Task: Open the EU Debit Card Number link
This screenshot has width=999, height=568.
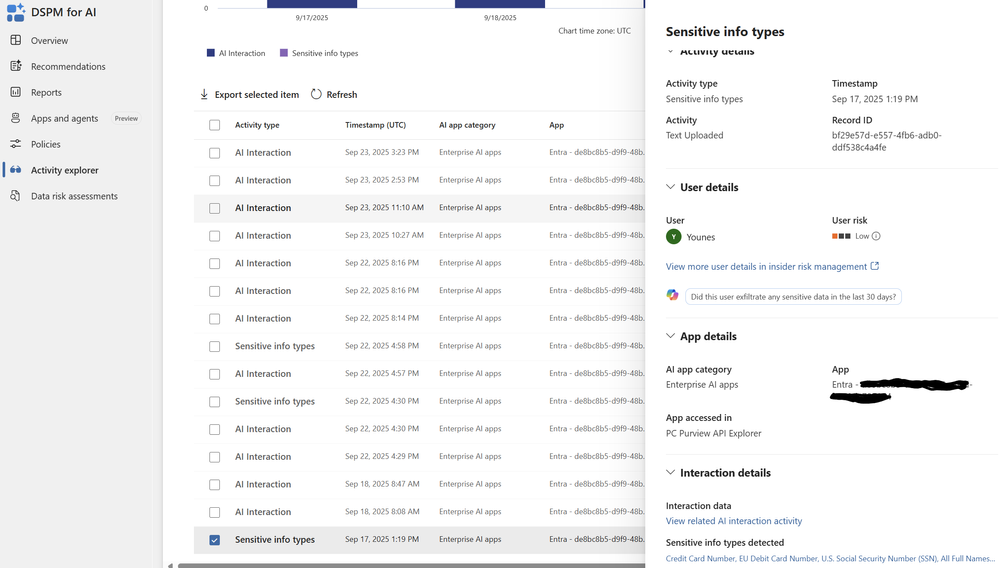Action: pos(778,558)
